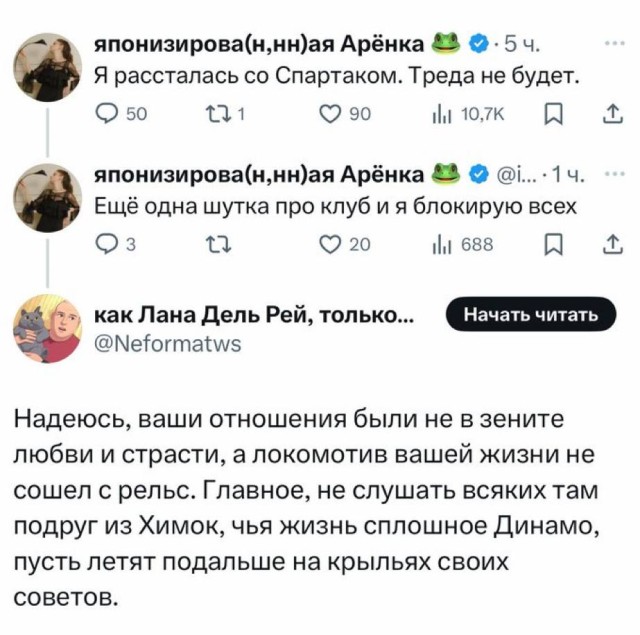This screenshot has height=635, width=640.
Task: Share the first tweet about Spartak
Action: click(613, 114)
